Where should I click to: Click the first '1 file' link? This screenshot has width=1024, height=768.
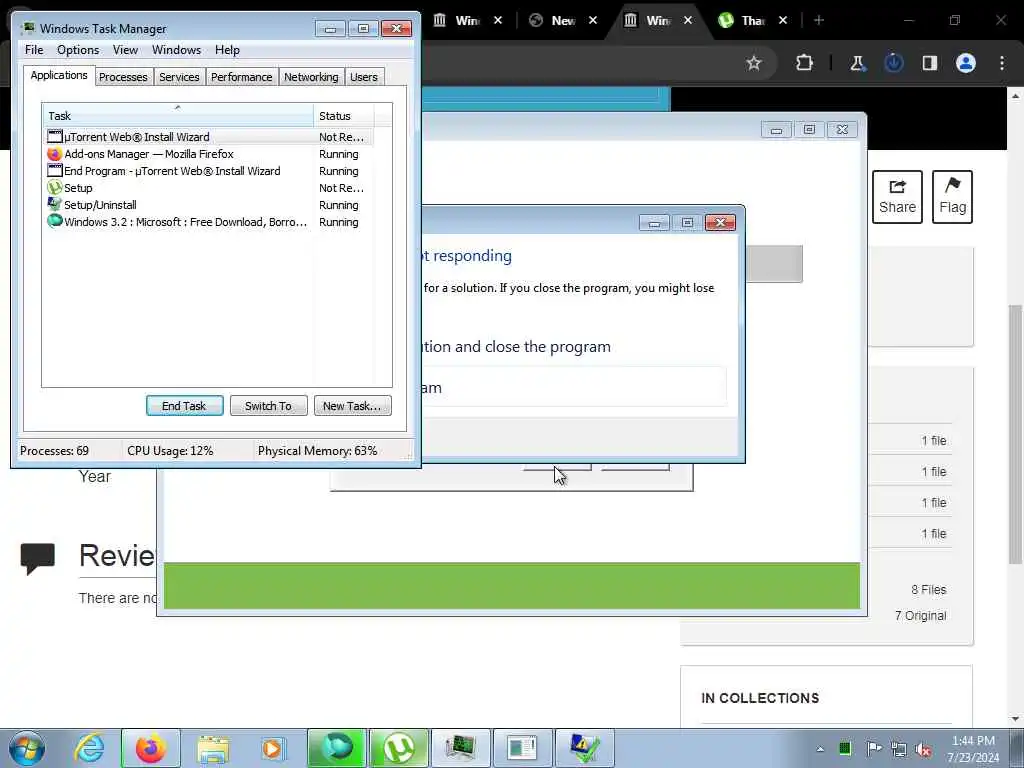[934, 441]
